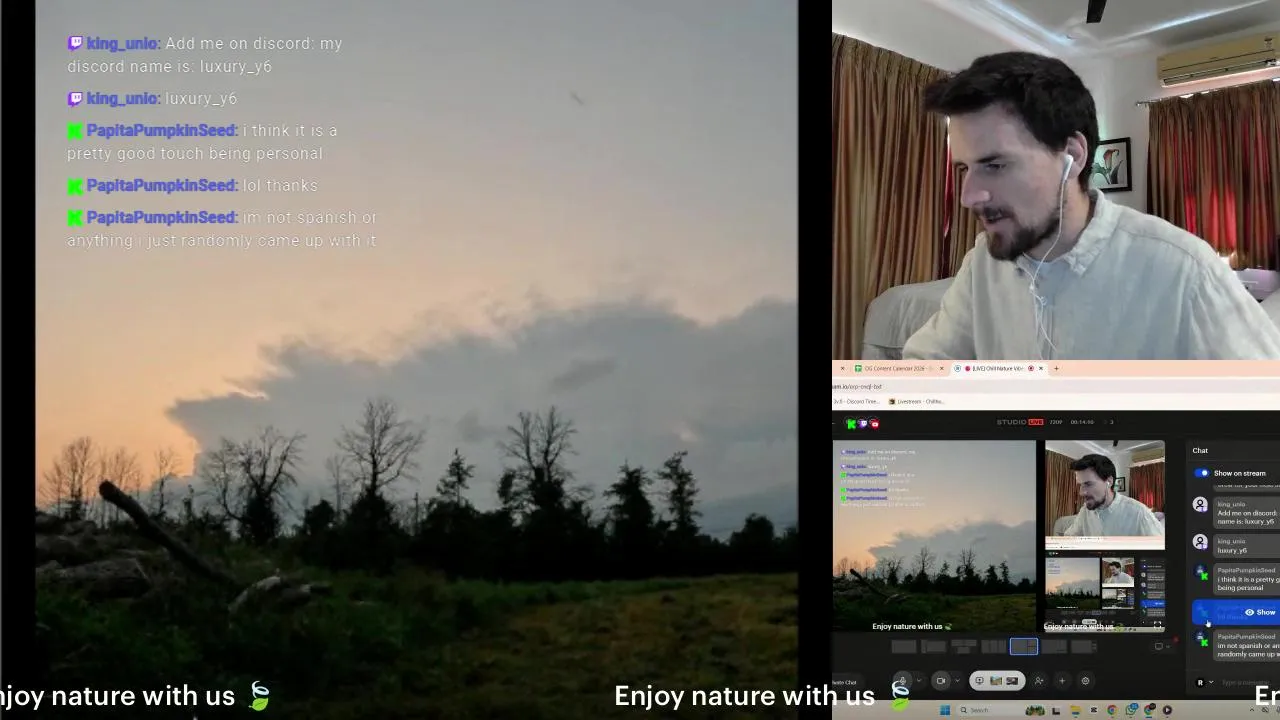Select the nature scene source in preview
The height and width of the screenshot is (720, 1280).
[x=935, y=536]
